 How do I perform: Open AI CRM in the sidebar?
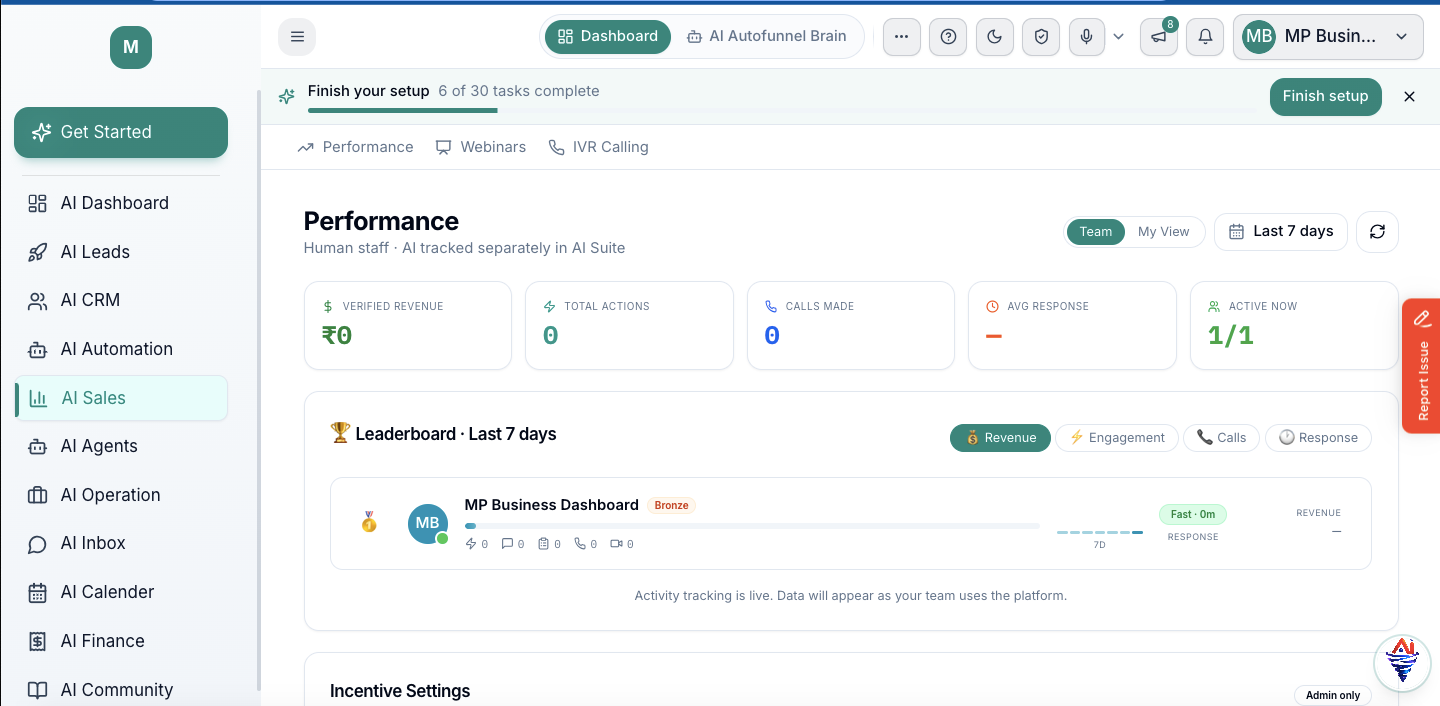point(121,300)
